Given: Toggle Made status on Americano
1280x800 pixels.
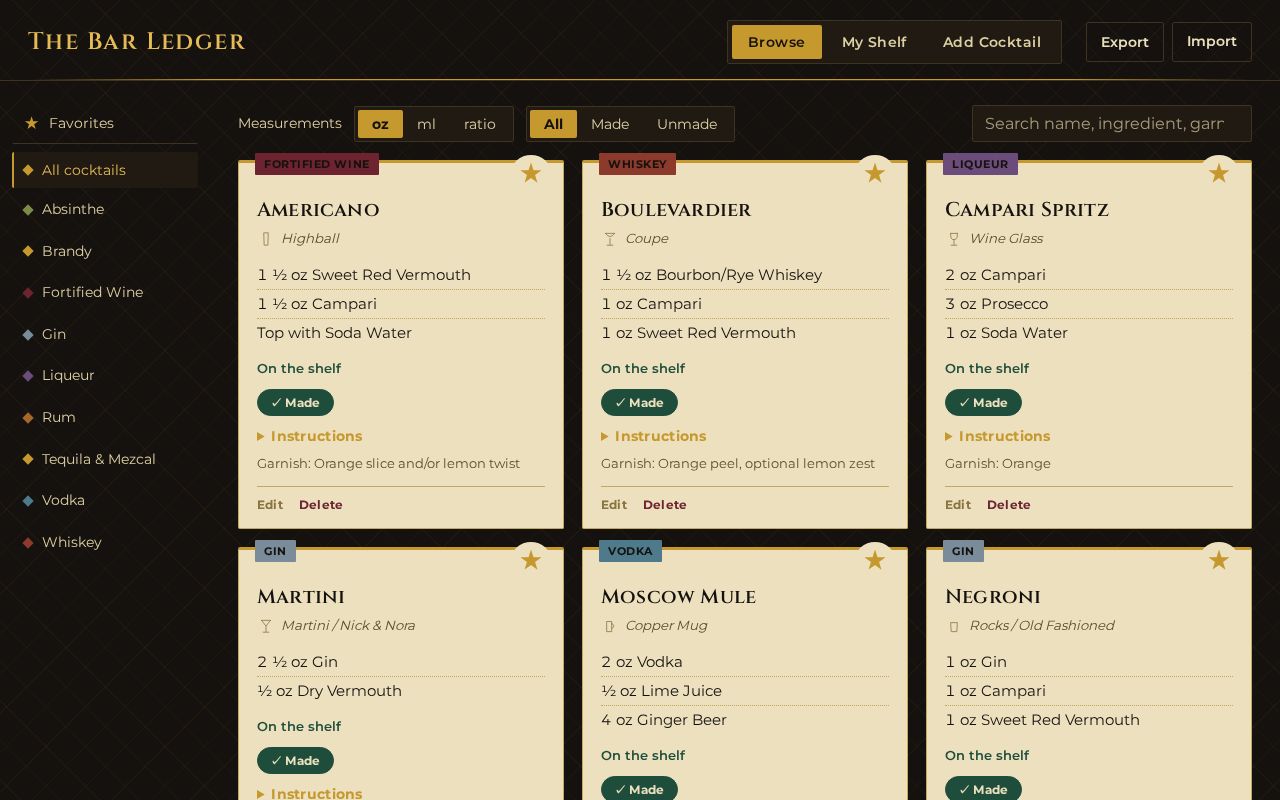Looking at the screenshot, I should click(x=295, y=403).
